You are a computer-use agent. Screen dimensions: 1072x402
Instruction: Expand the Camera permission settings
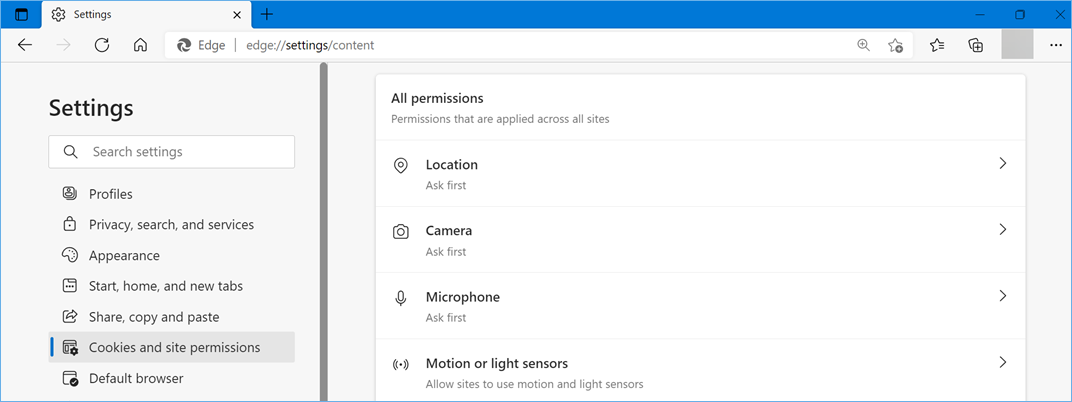point(700,240)
